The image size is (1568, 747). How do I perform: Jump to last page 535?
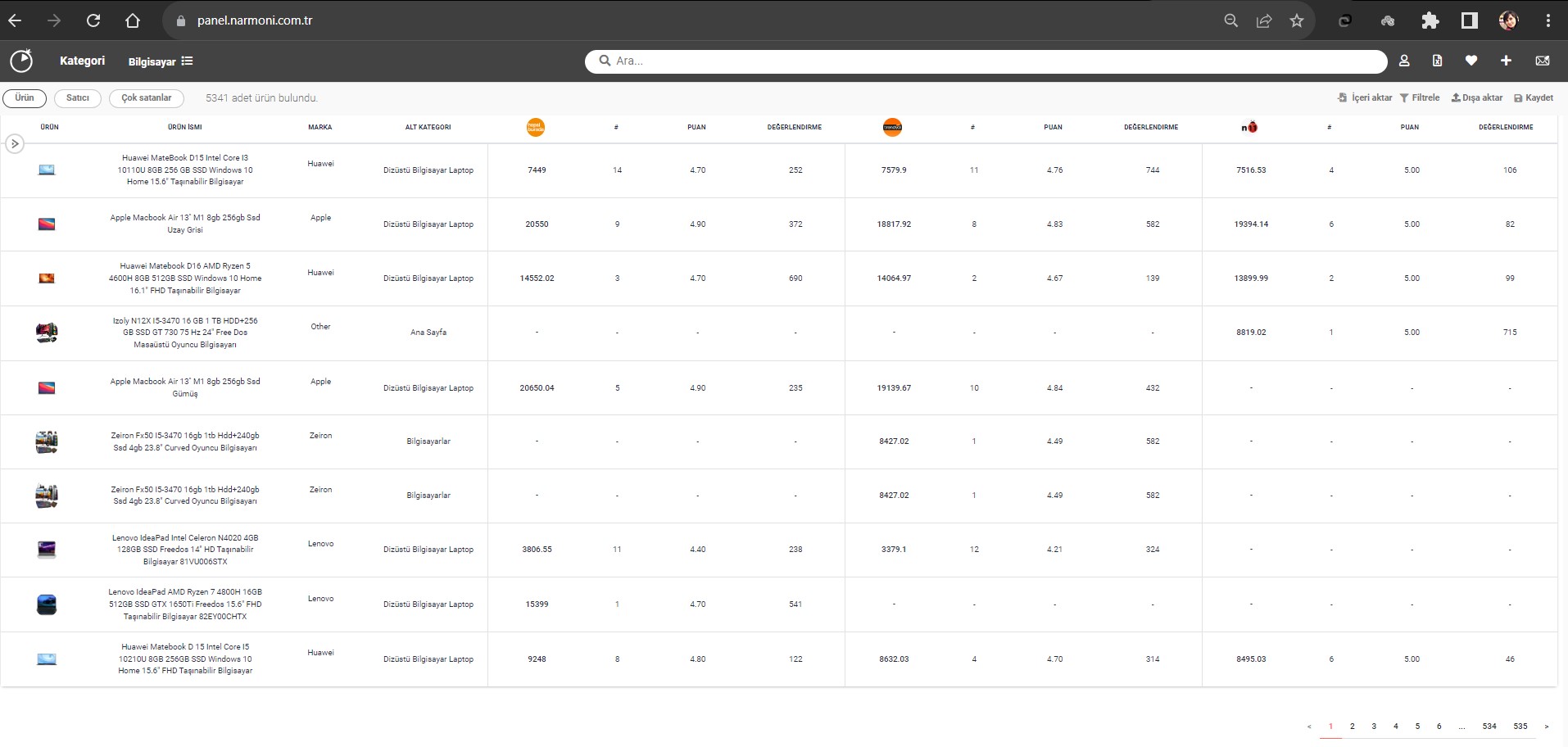pyautogui.click(x=1520, y=727)
